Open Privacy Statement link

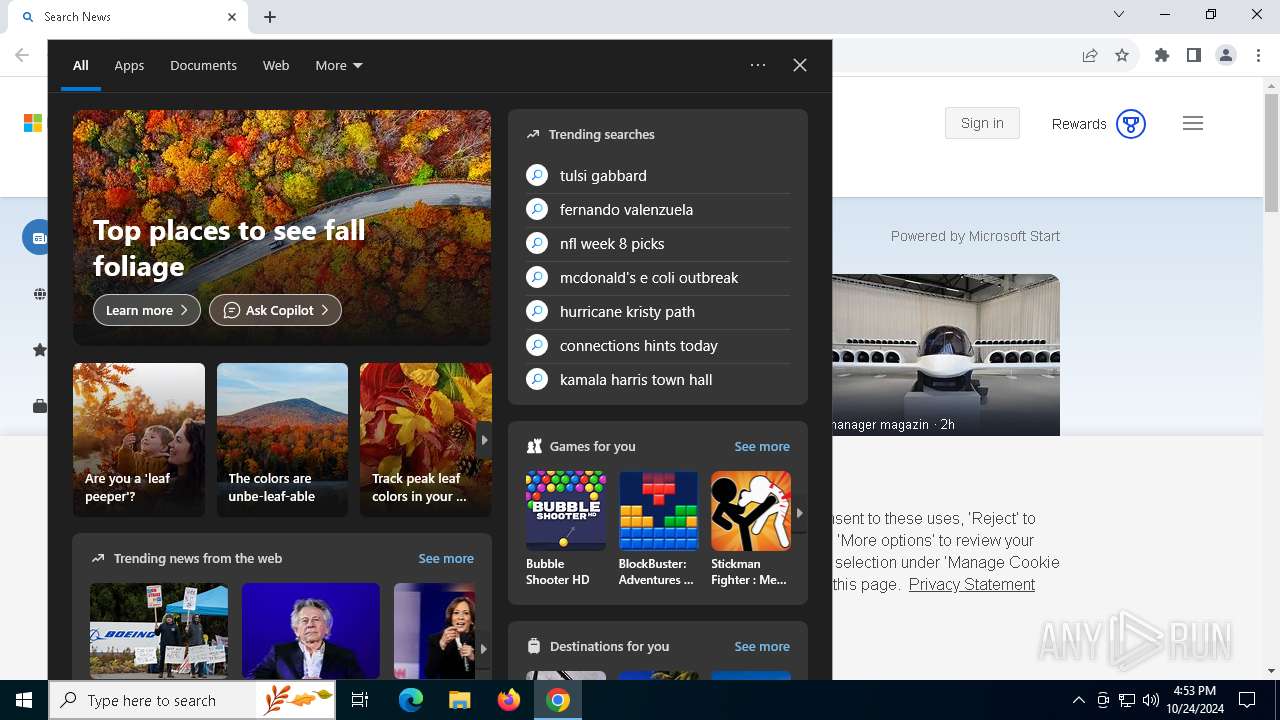point(971,584)
